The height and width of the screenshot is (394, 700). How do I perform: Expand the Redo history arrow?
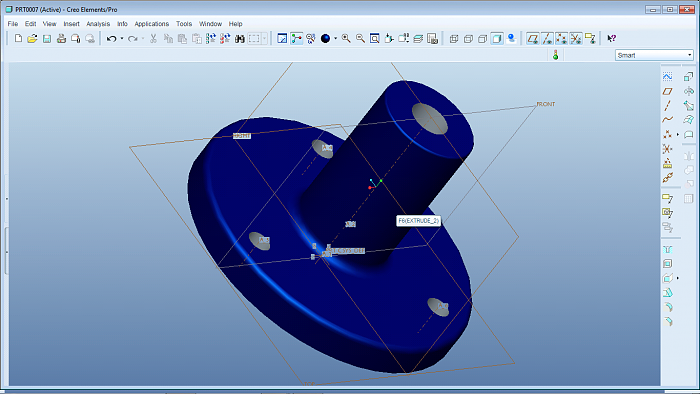[143, 39]
